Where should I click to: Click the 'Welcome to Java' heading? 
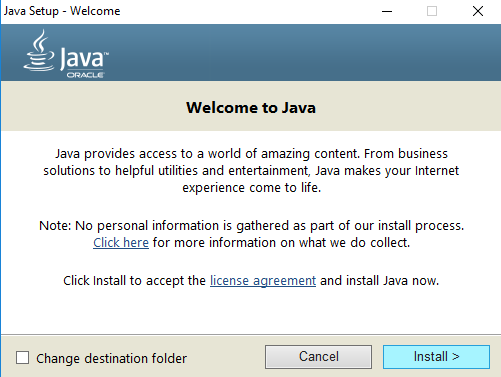[x=251, y=108]
